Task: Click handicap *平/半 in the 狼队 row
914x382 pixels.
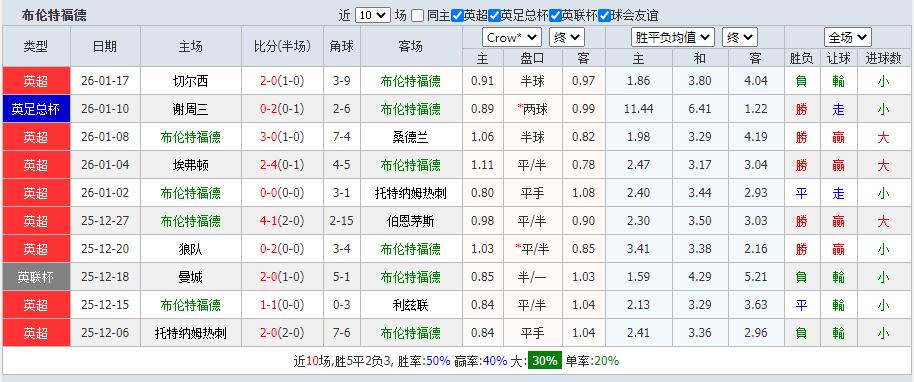Action: point(532,249)
